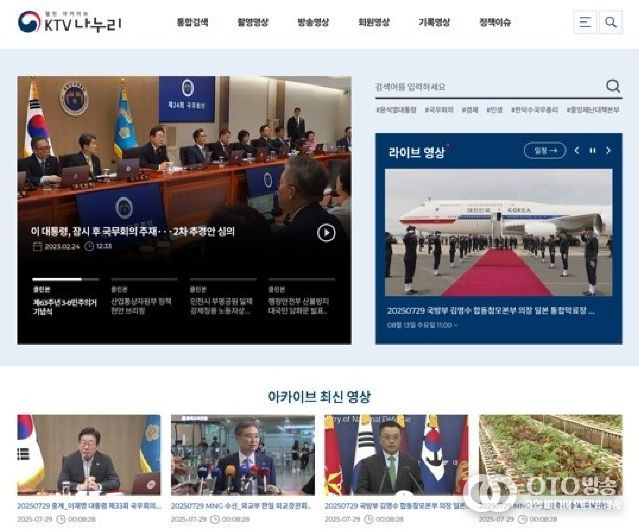Image resolution: width=639 pixels, height=529 pixels.
Task: Open the live video airplane thumbnail
Action: pos(498,231)
